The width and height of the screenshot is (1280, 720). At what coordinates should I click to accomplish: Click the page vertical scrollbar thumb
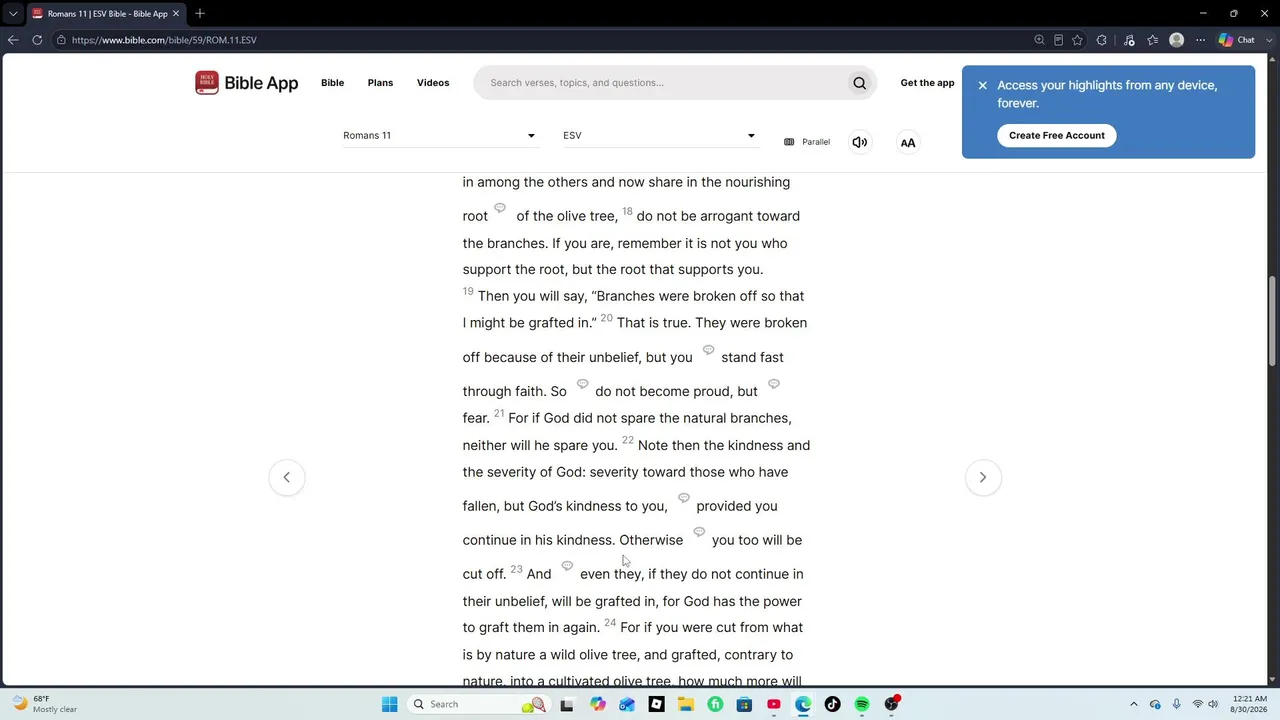[1273, 320]
